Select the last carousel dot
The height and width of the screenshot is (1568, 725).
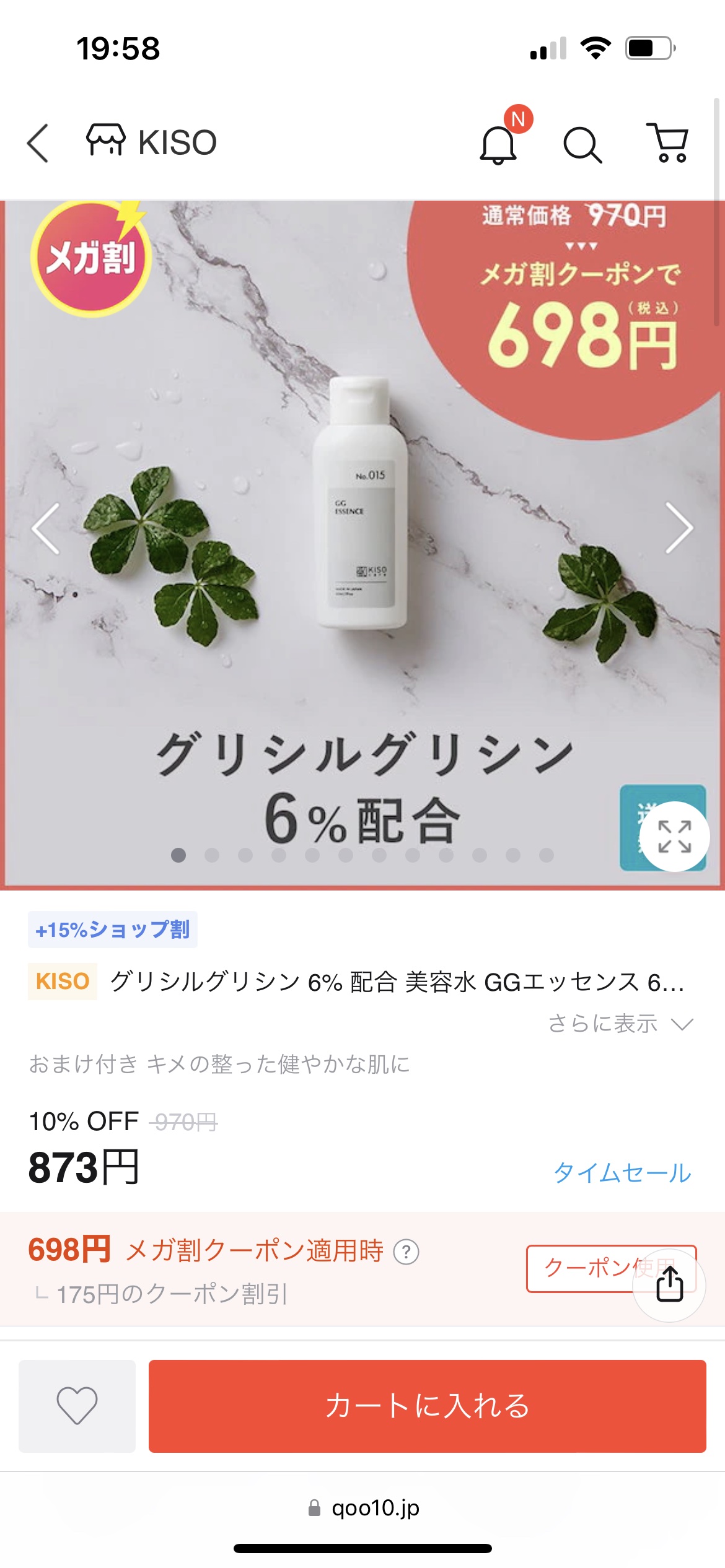pyautogui.click(x=547, y=855)
